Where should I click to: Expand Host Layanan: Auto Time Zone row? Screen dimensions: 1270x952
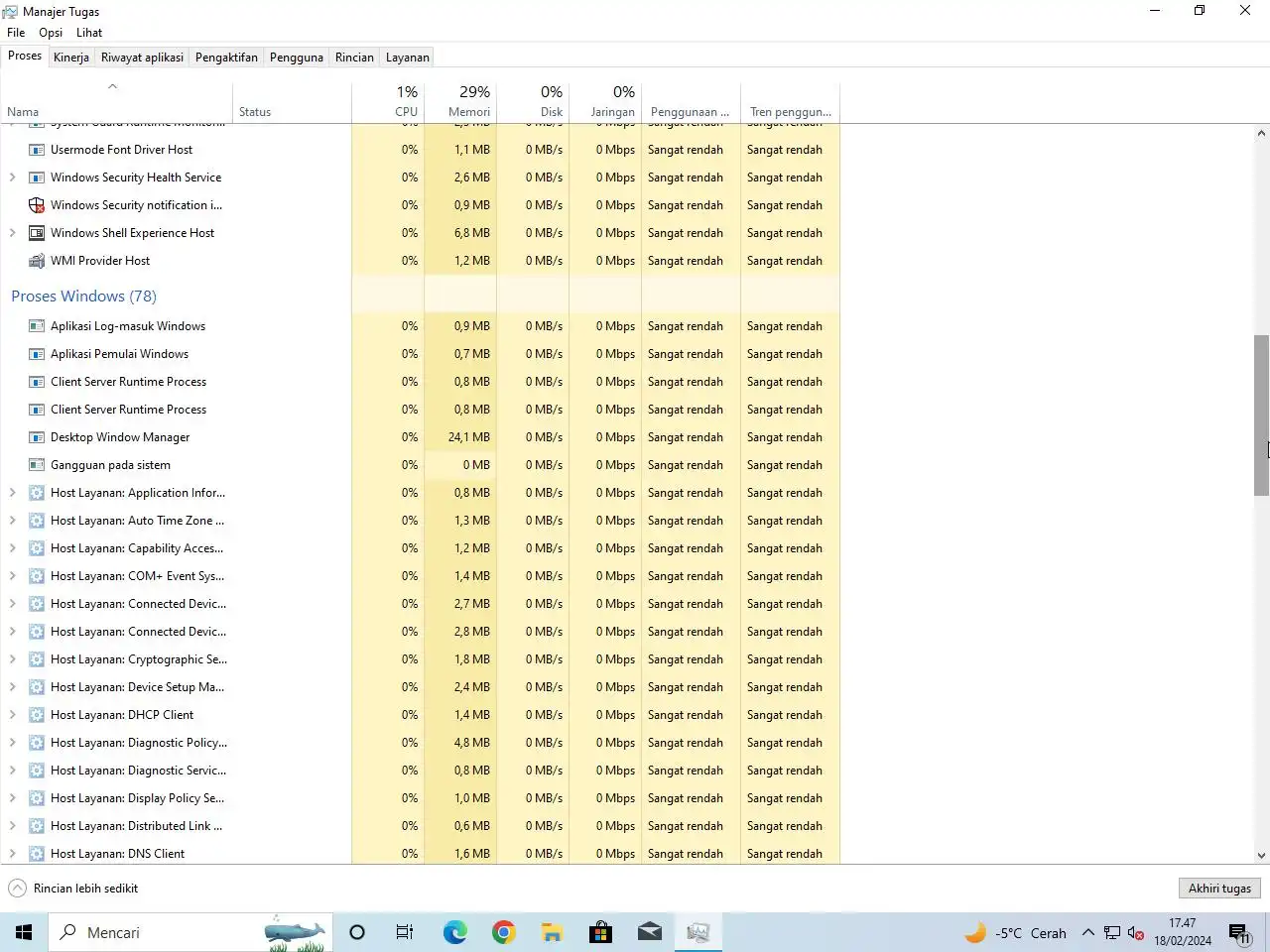click(x=12, y=521)
